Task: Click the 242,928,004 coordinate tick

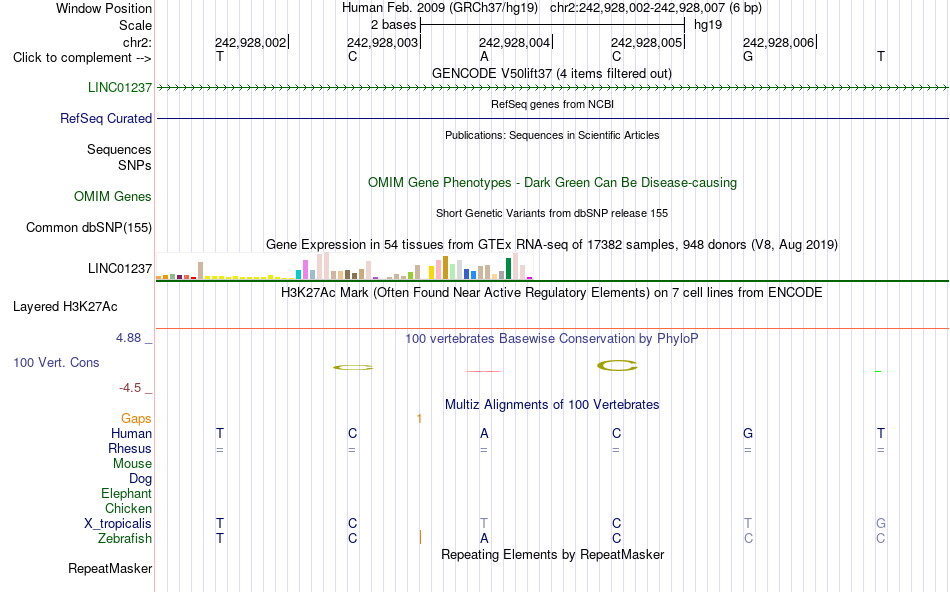Action: 516,42
